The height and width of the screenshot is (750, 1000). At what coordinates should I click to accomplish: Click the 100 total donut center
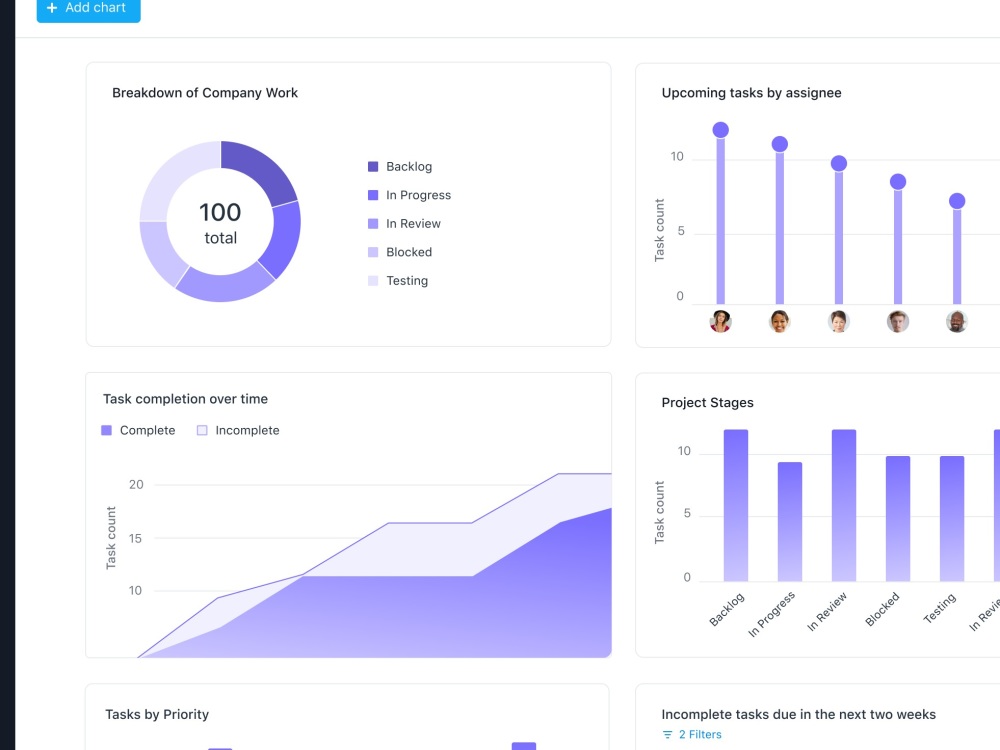coord(220,223)
